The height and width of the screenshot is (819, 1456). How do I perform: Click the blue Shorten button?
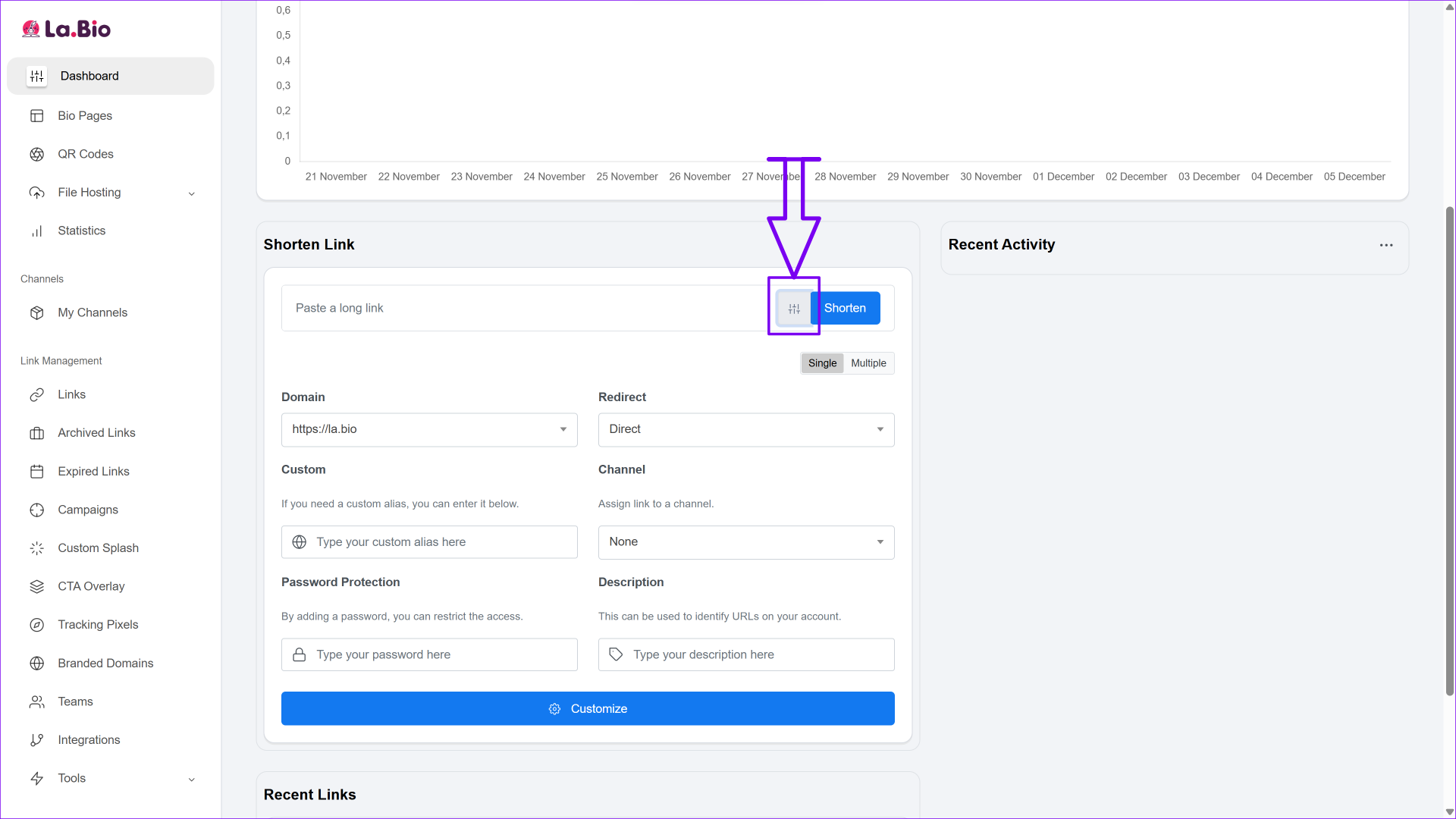click(845, 309)
